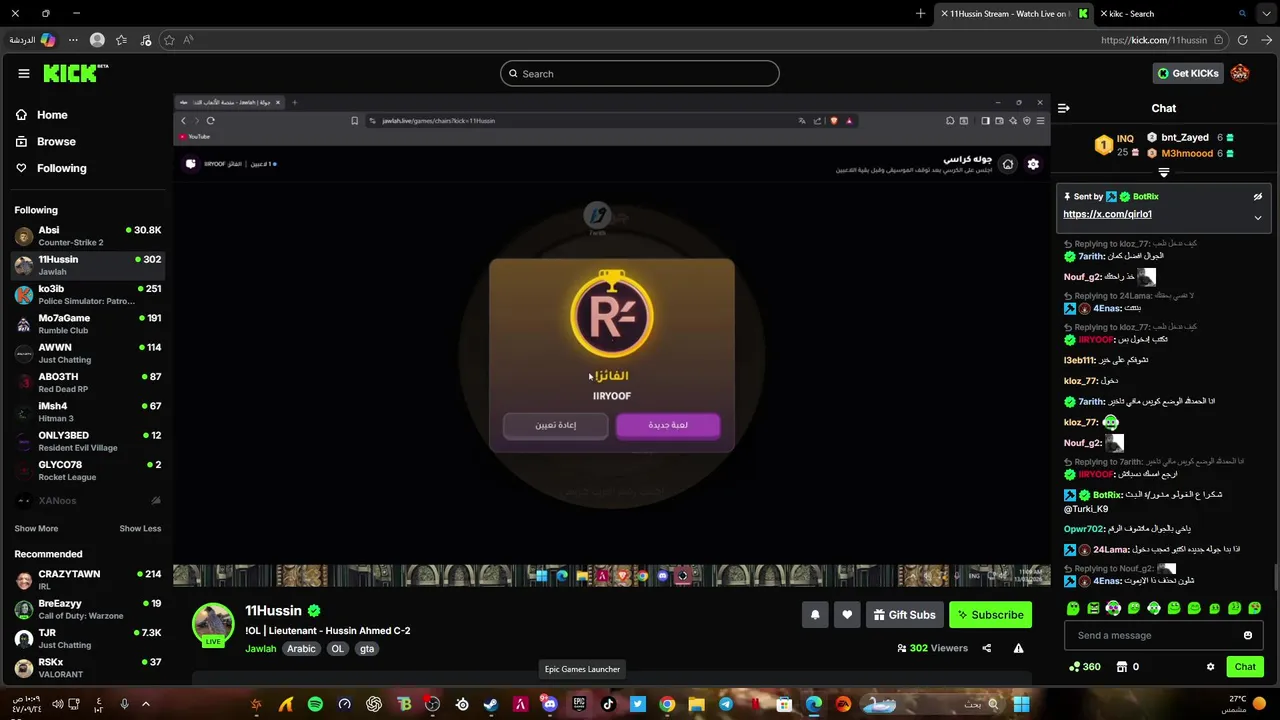This screenshot has width=1280, height=720.
Task: Click the green Chat send button
Action: point(1245,667)
